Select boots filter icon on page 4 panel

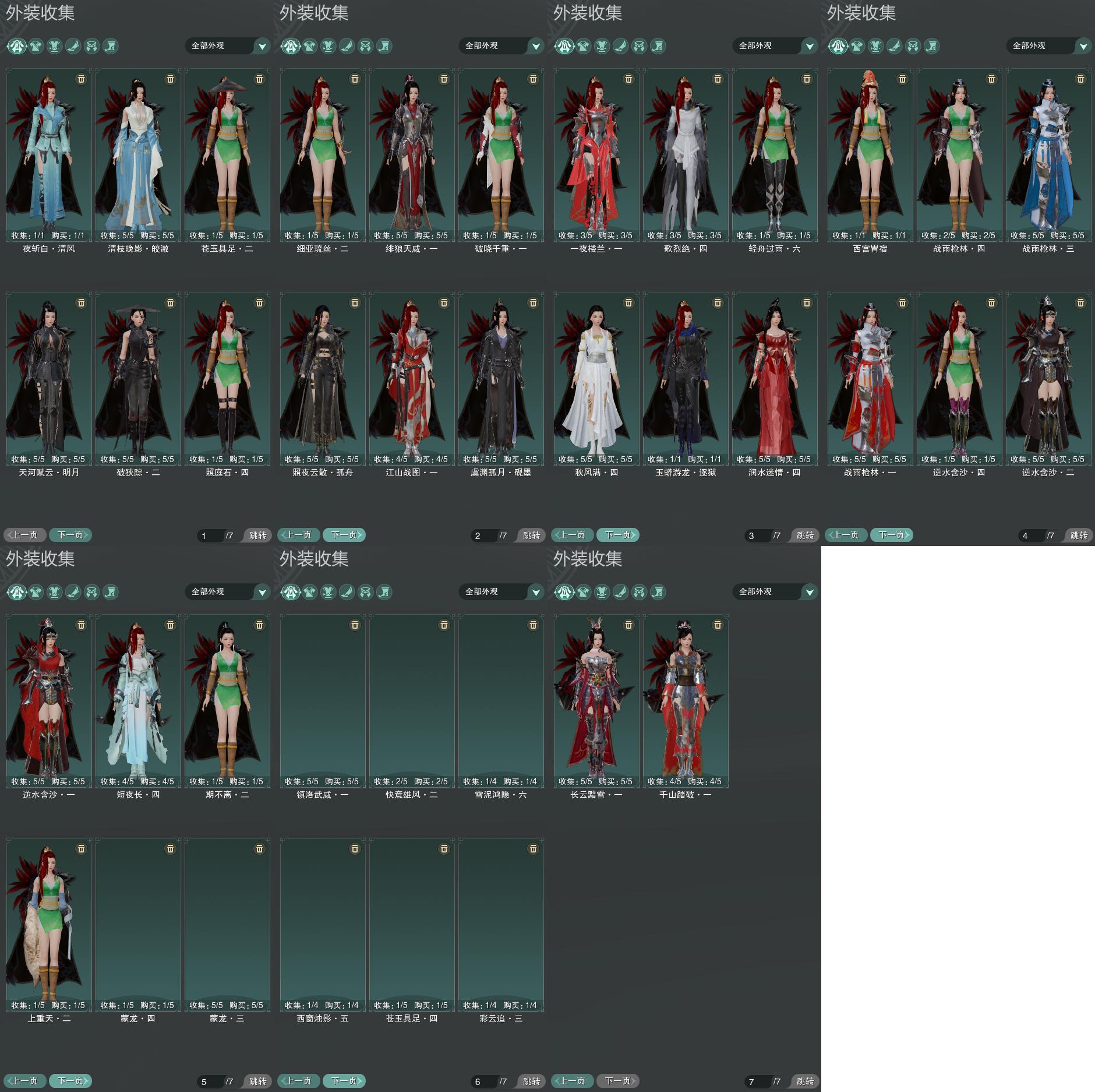point(932,46)
